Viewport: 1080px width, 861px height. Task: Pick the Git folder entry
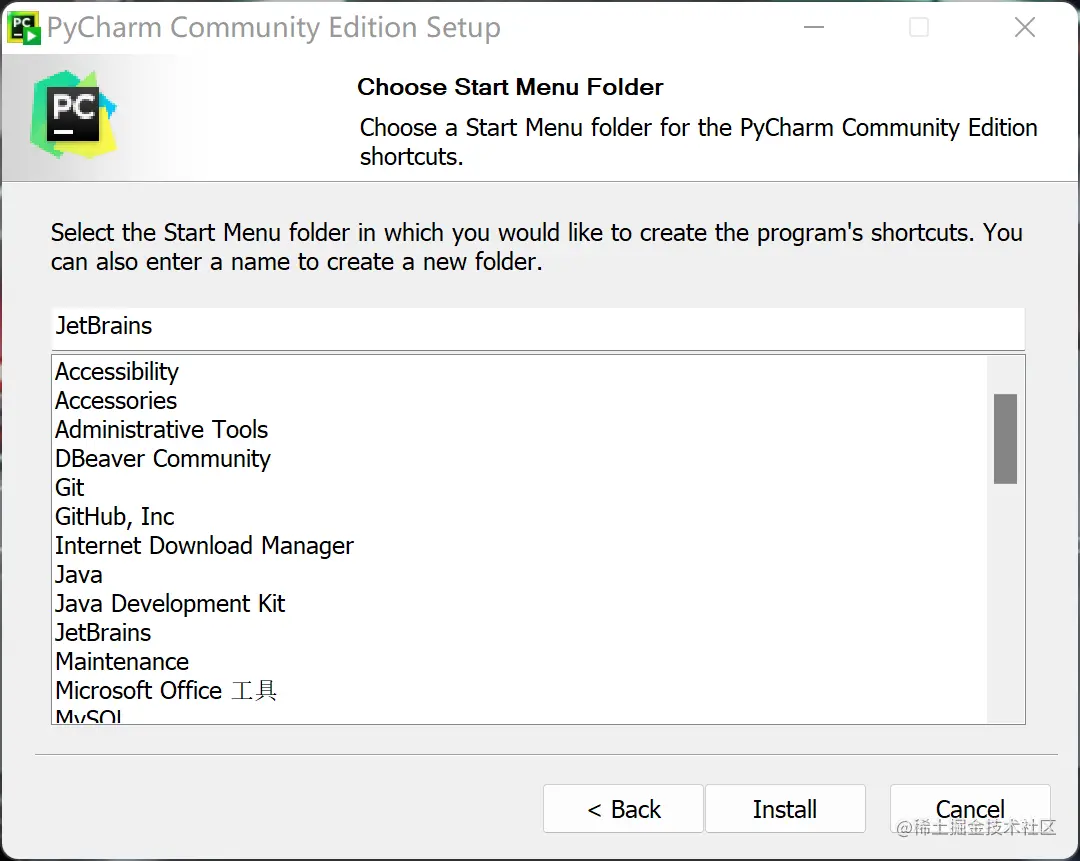pyautogui.click(x=70, y=488)
